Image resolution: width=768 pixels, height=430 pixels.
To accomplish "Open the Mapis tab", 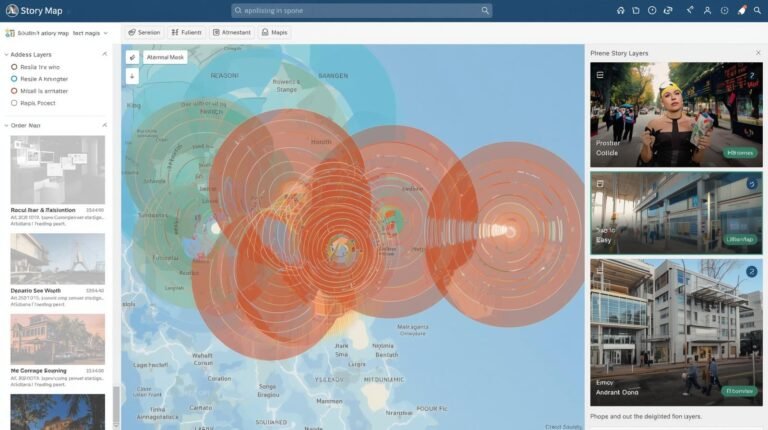I will 274,32.
